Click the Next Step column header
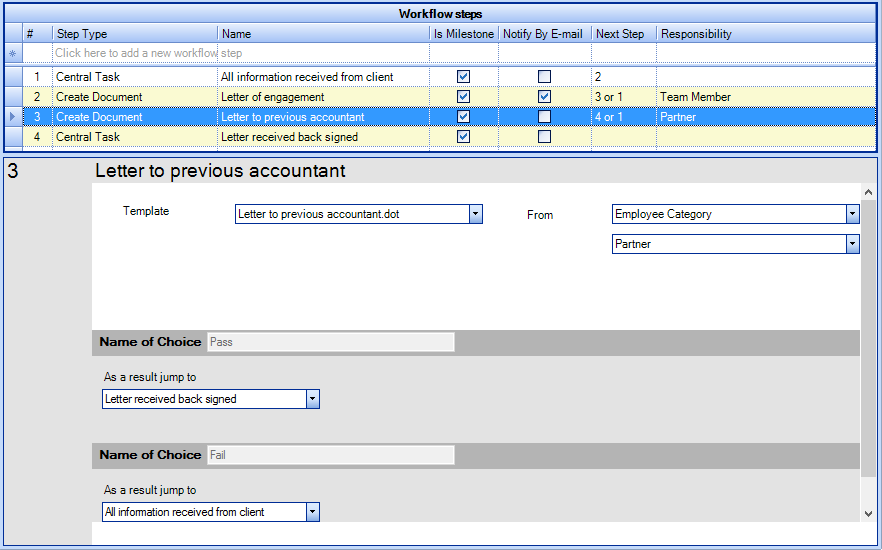 tap(624, 34)
